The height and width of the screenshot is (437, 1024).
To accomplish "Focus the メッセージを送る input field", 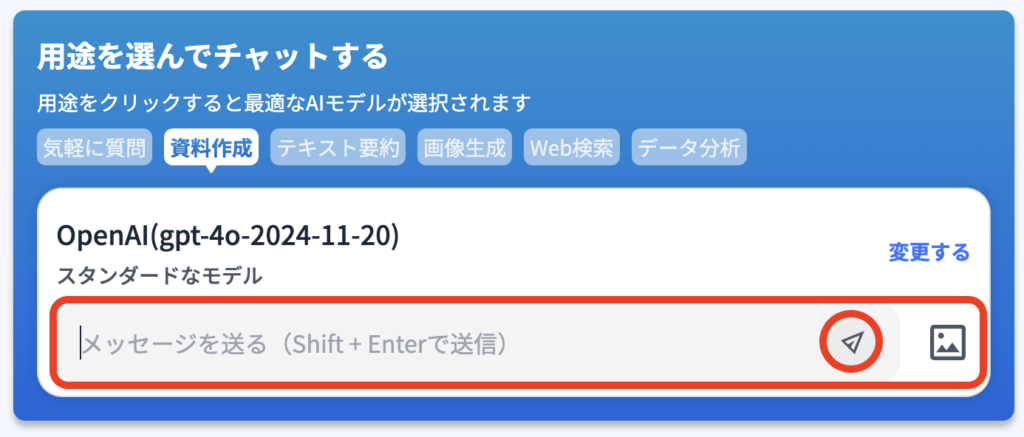I will [x=450, y=344].
